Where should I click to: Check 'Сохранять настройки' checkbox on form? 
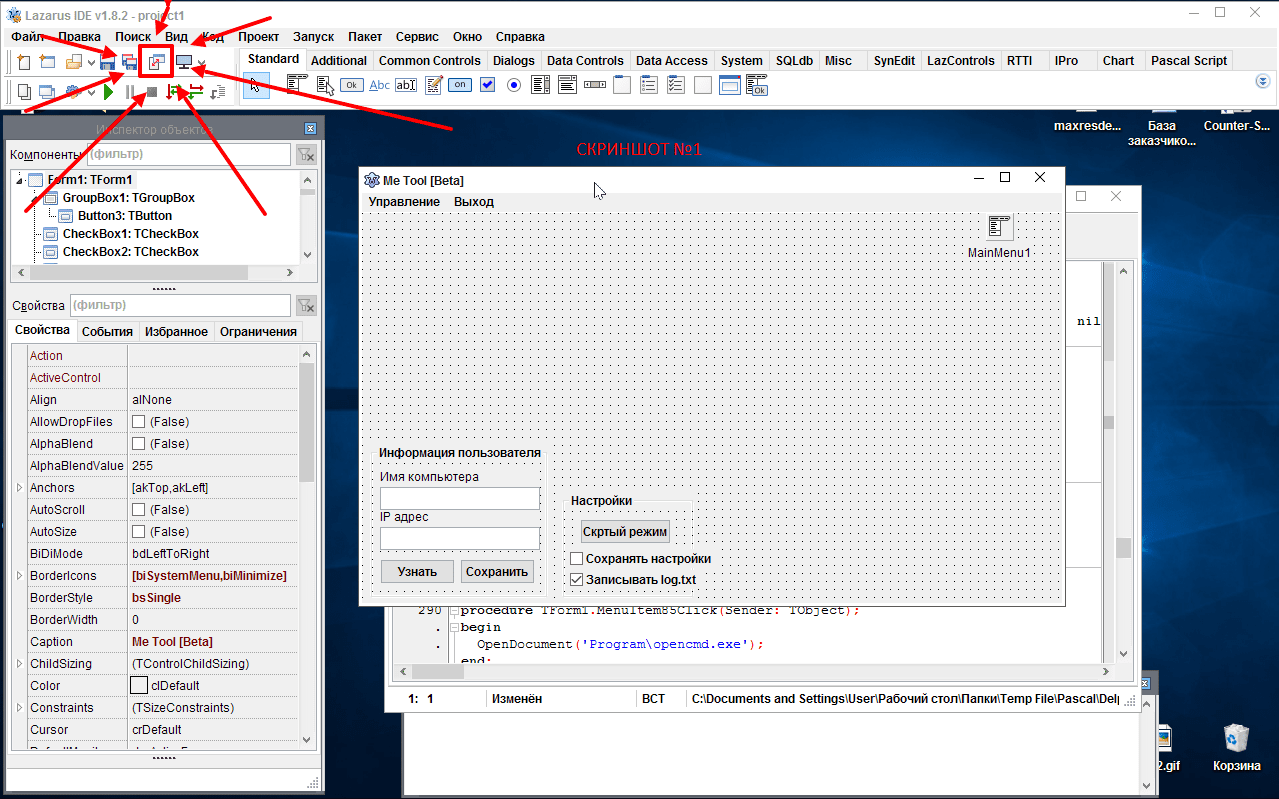576,559
